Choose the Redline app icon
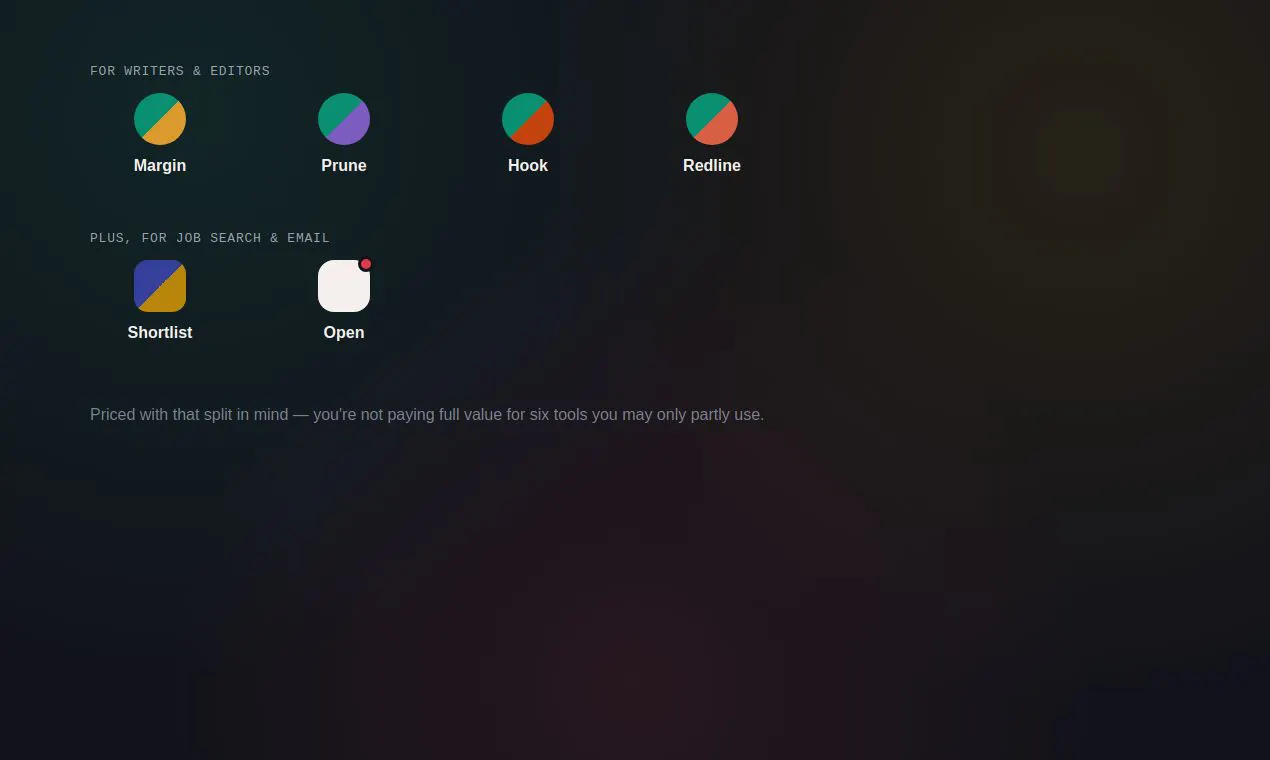Image resolution: width=1270 pixels, height=760 pixels. pos(712,119)
